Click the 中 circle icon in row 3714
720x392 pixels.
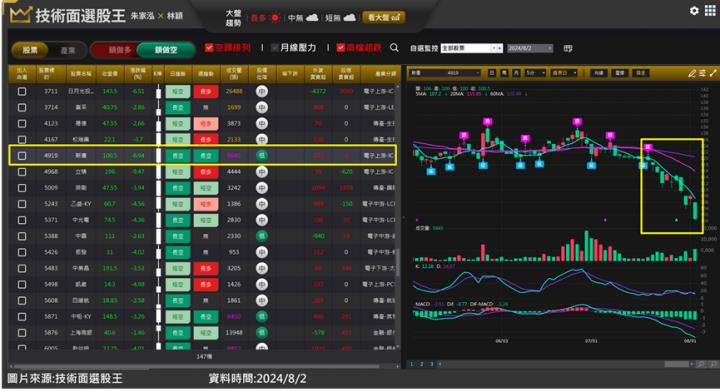coord(262,107)
